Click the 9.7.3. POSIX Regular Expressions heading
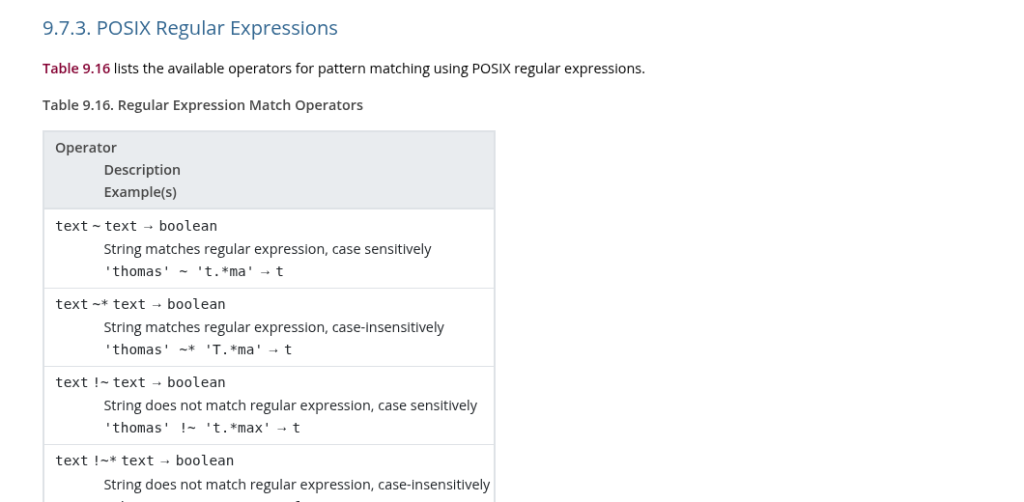Image resolution: width=1024 pixels, height=502 pixels. click(x=190, y=28)
